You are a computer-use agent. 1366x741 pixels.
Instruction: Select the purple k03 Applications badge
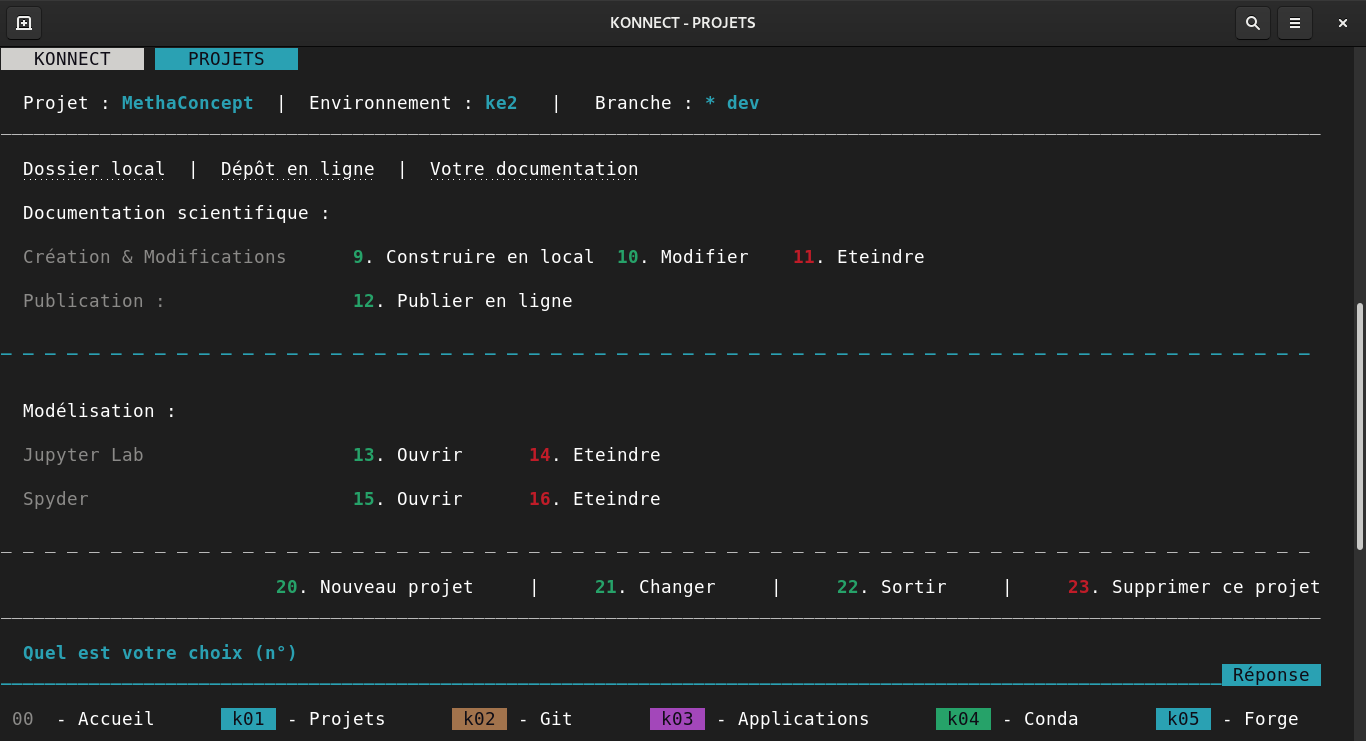point(677,719)
